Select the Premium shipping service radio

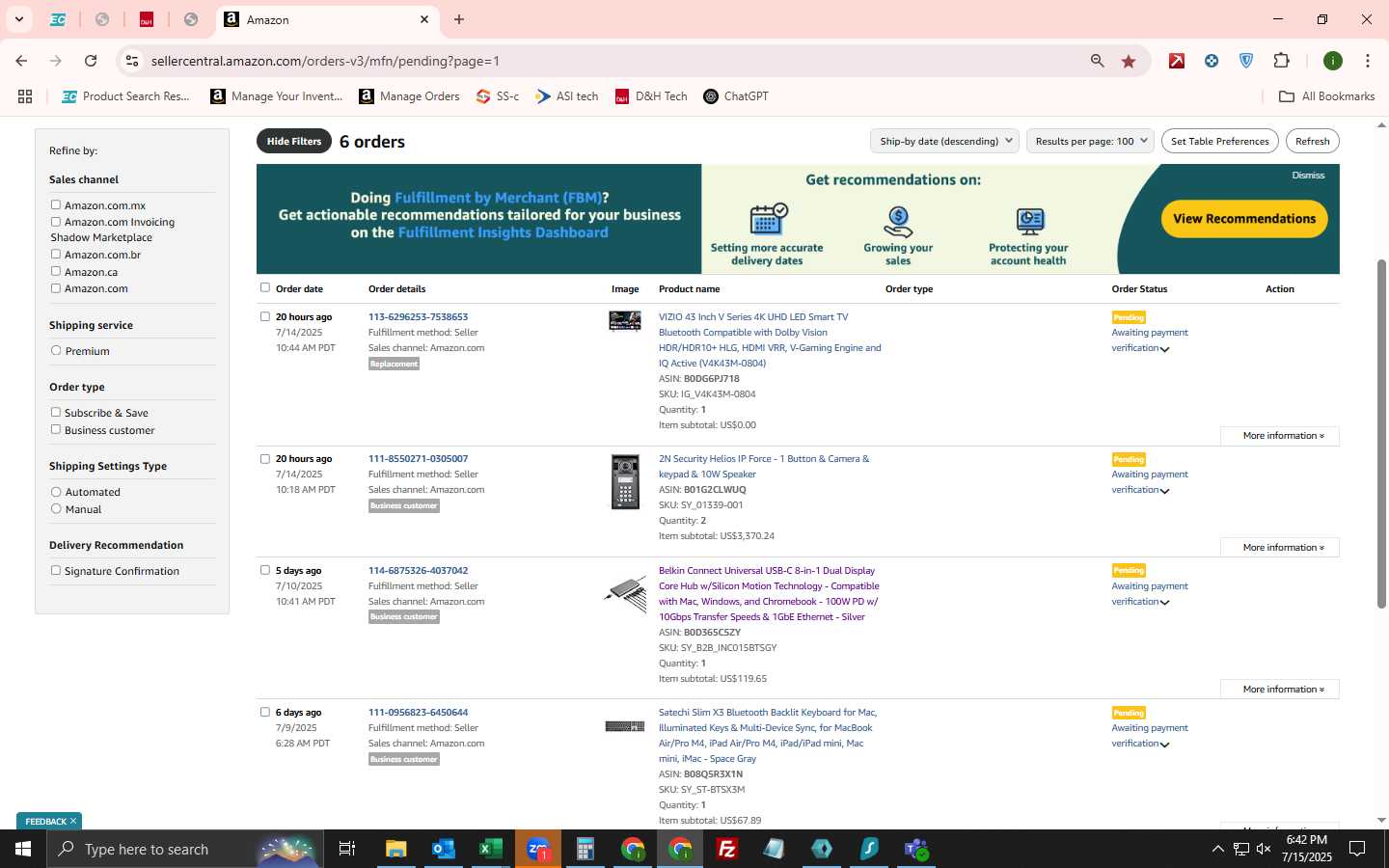[56, 350]
